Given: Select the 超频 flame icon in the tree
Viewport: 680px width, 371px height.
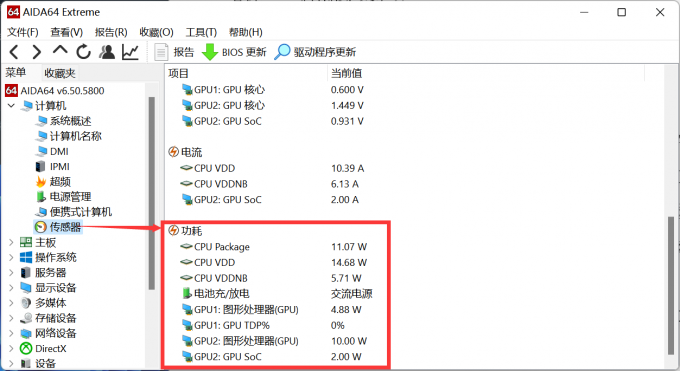Looking at the screenshot, I should pyautogui.click(x=41, y=181).
